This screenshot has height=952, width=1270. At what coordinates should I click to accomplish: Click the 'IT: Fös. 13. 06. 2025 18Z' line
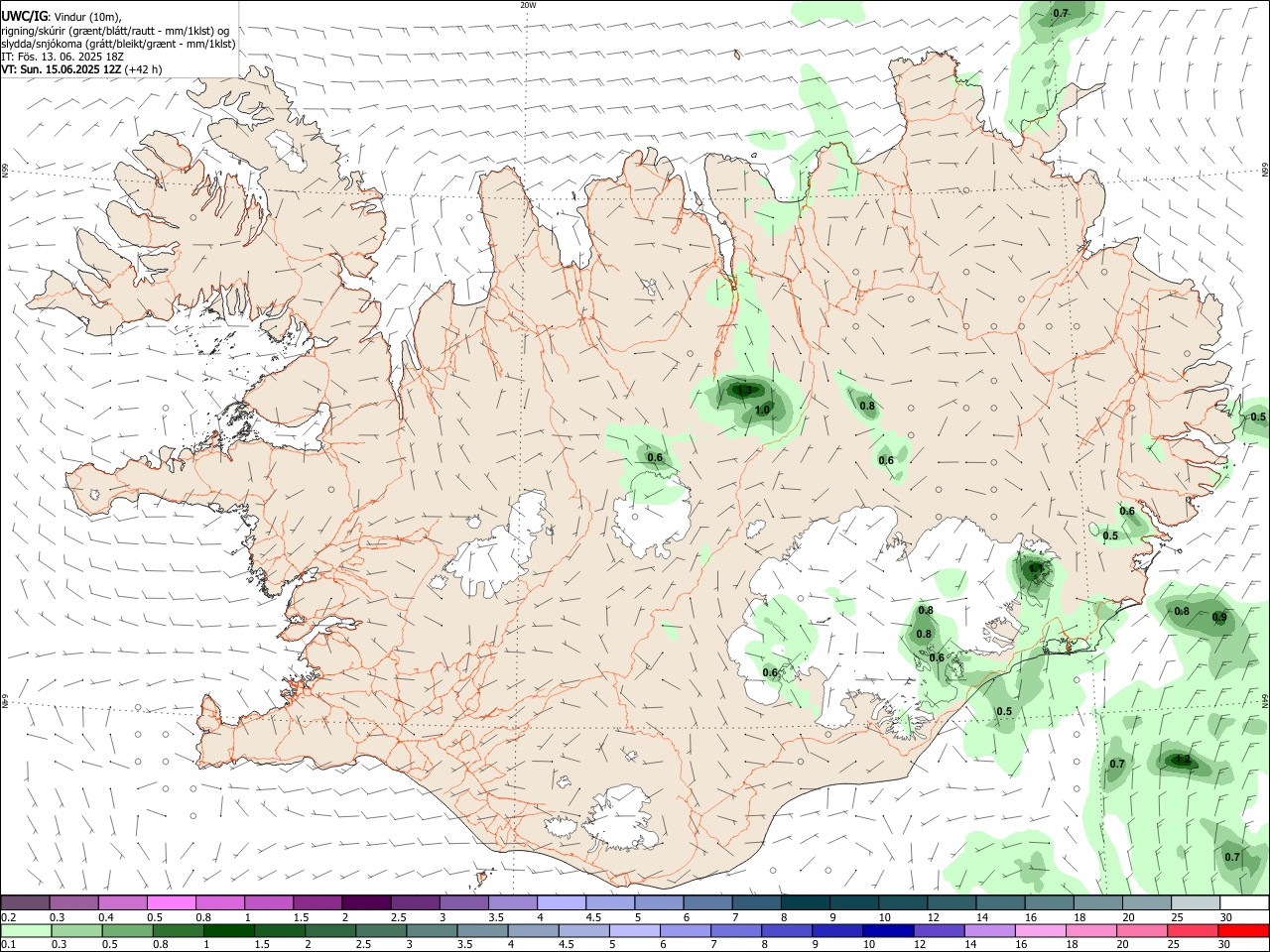tap(63, 57)
